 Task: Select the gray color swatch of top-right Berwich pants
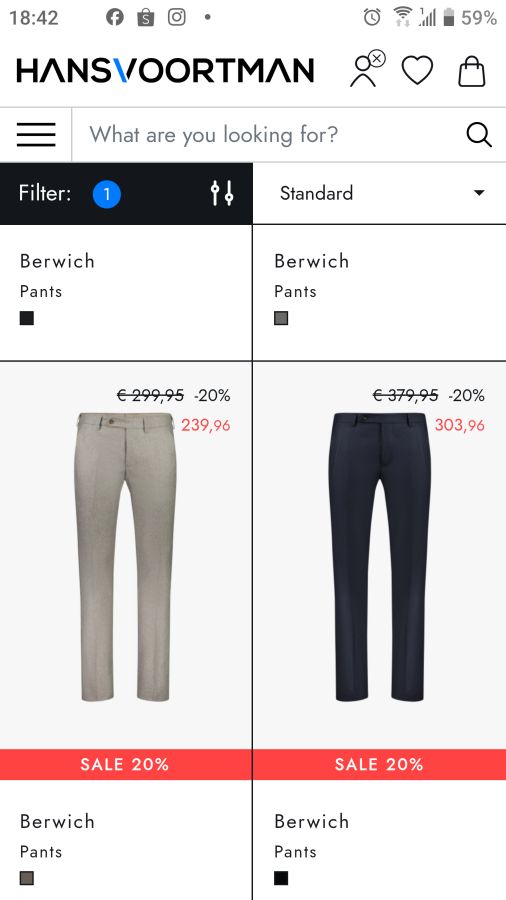point(281,319)
